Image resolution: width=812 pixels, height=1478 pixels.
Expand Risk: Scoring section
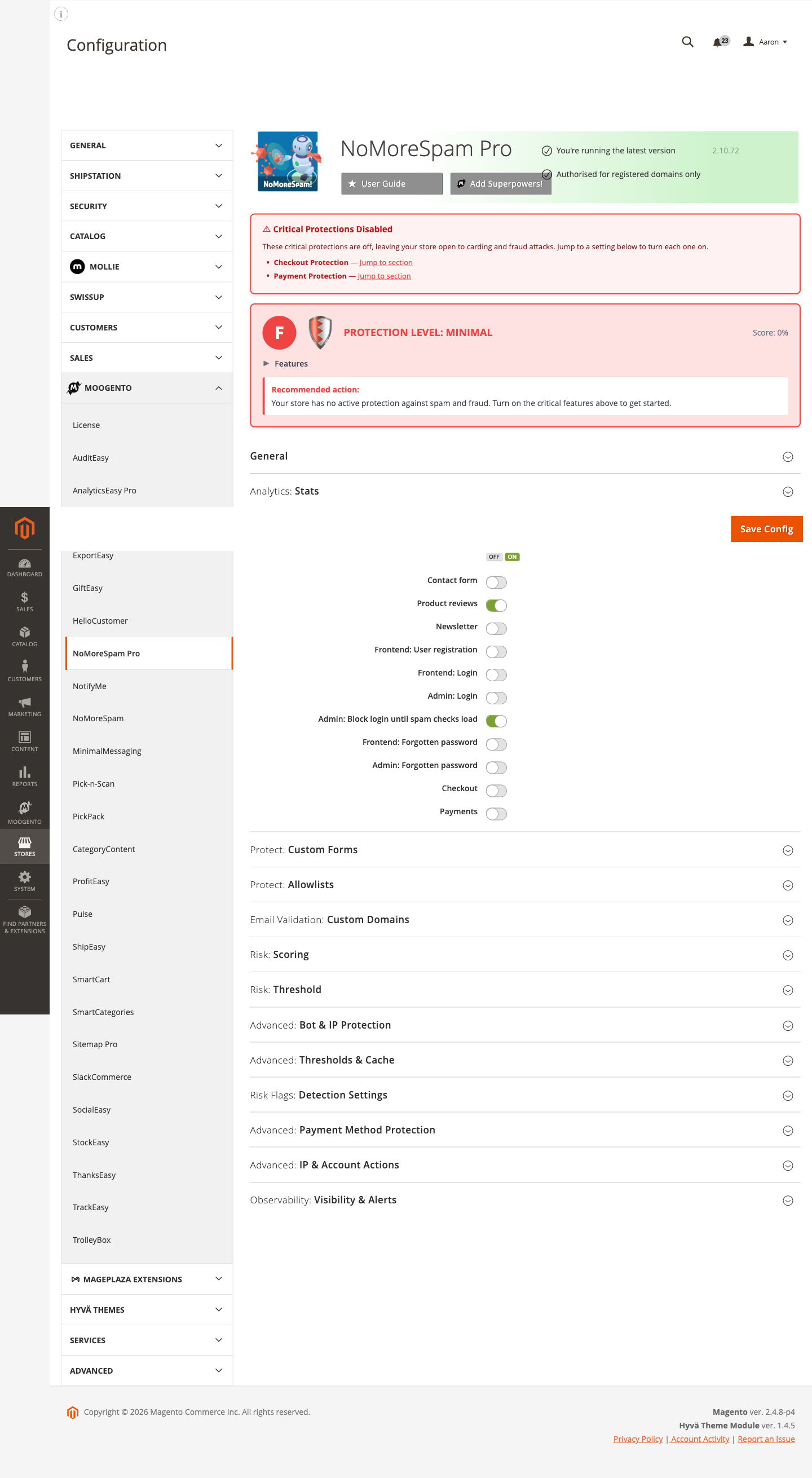click(x=525, y=955)
